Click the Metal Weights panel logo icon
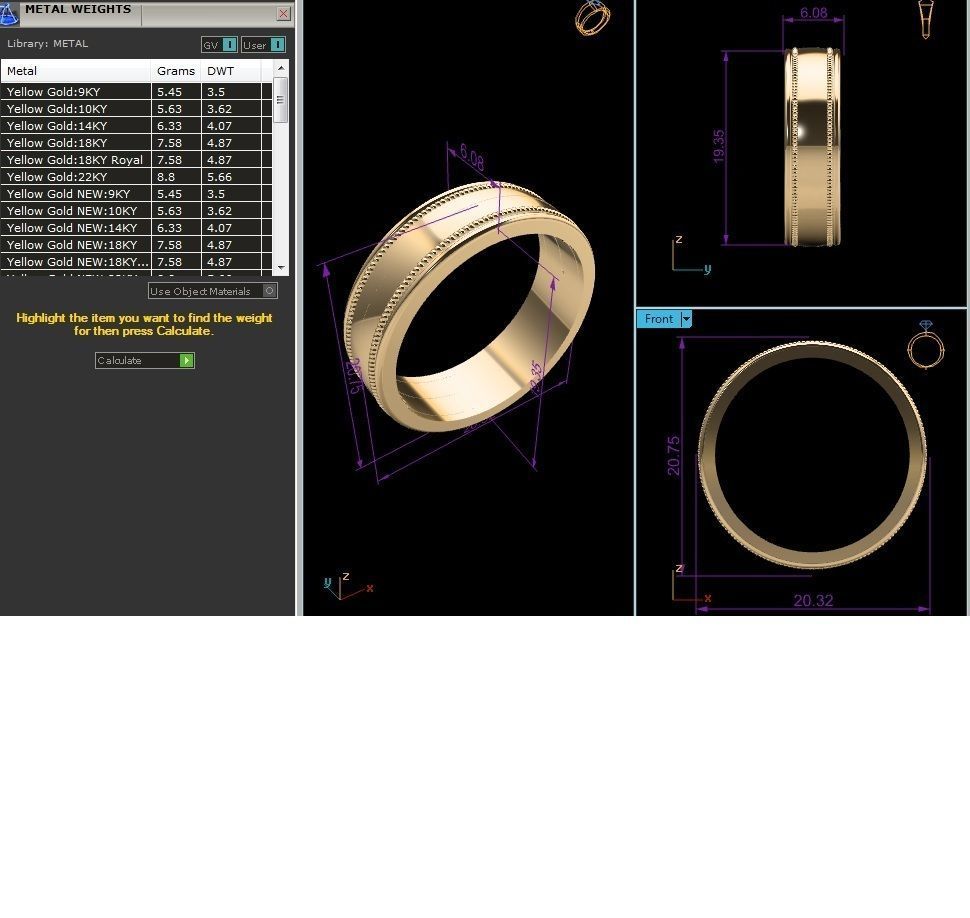The width and height of the screenshot is (970, 918). point(9,14)
